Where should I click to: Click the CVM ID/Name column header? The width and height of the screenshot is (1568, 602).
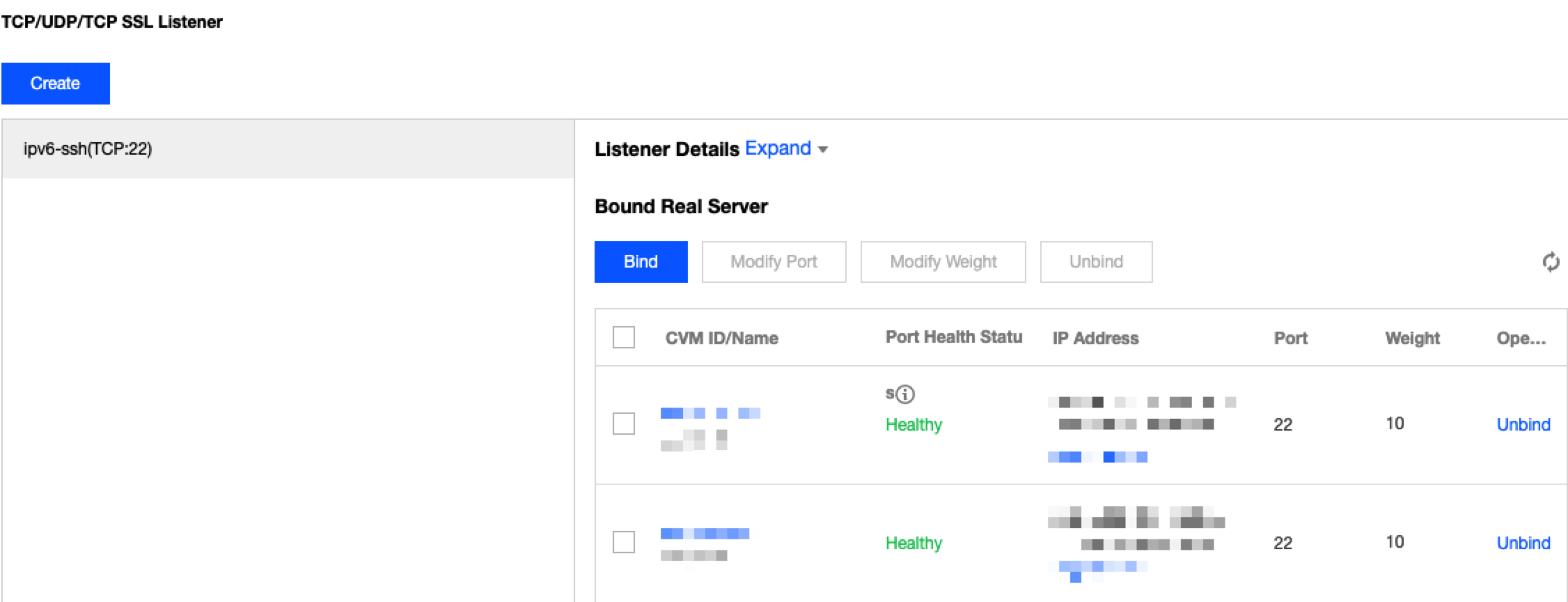pos(721,338)
